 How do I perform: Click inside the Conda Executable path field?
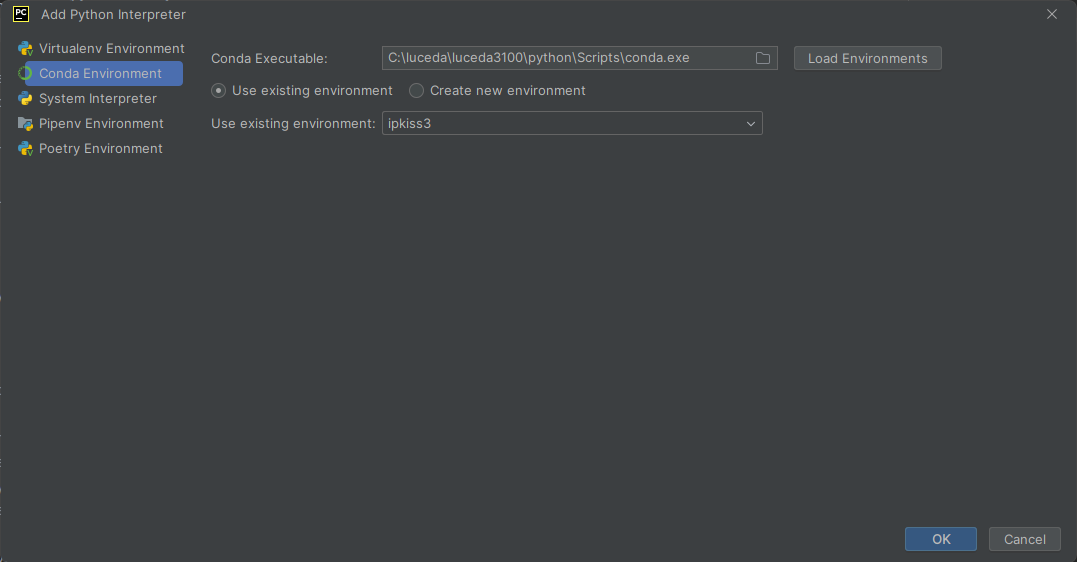click(565, 58)
